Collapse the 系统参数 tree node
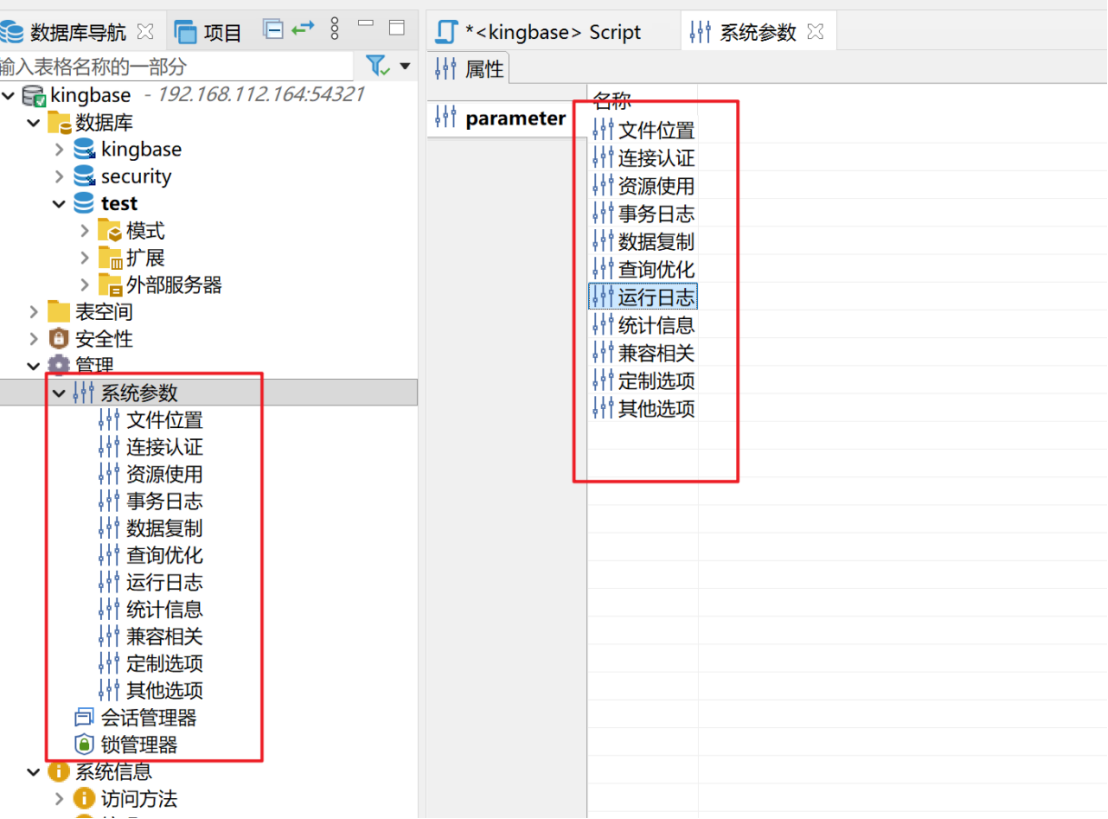Viewport: 1108px width, 819px height. [x=59, y=393]
